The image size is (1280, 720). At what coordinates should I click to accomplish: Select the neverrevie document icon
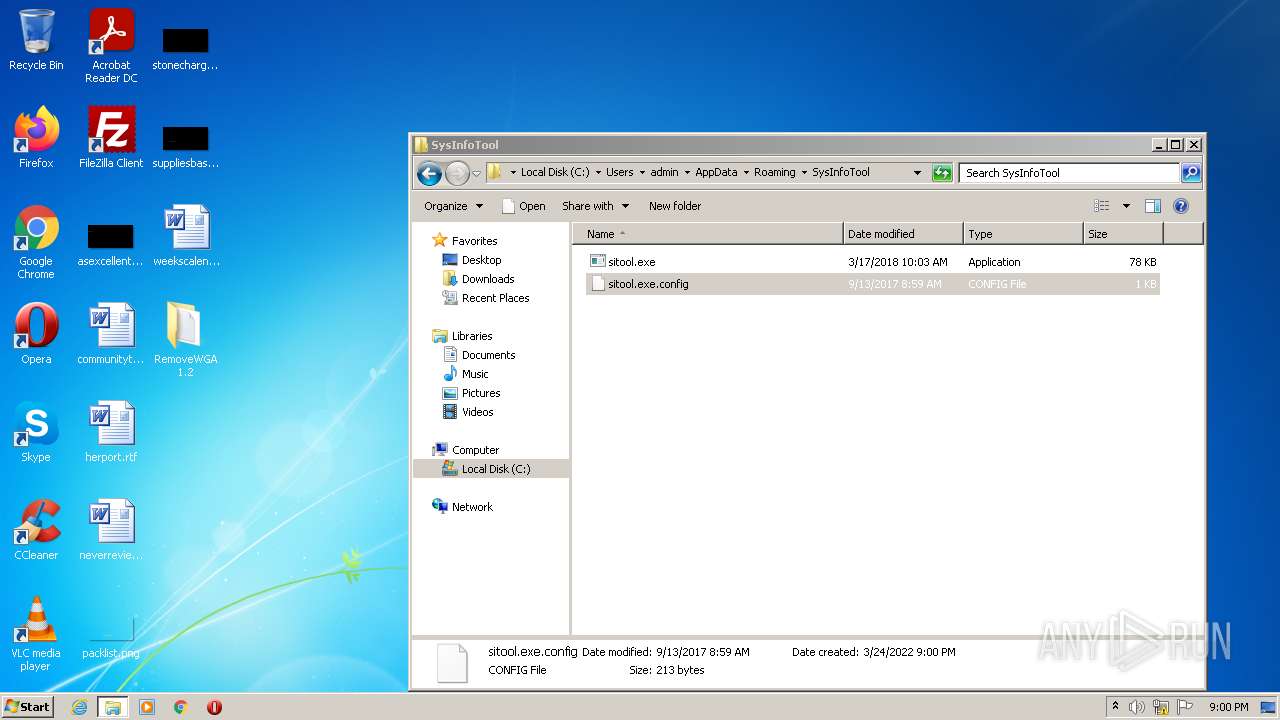tap(111, 530)
